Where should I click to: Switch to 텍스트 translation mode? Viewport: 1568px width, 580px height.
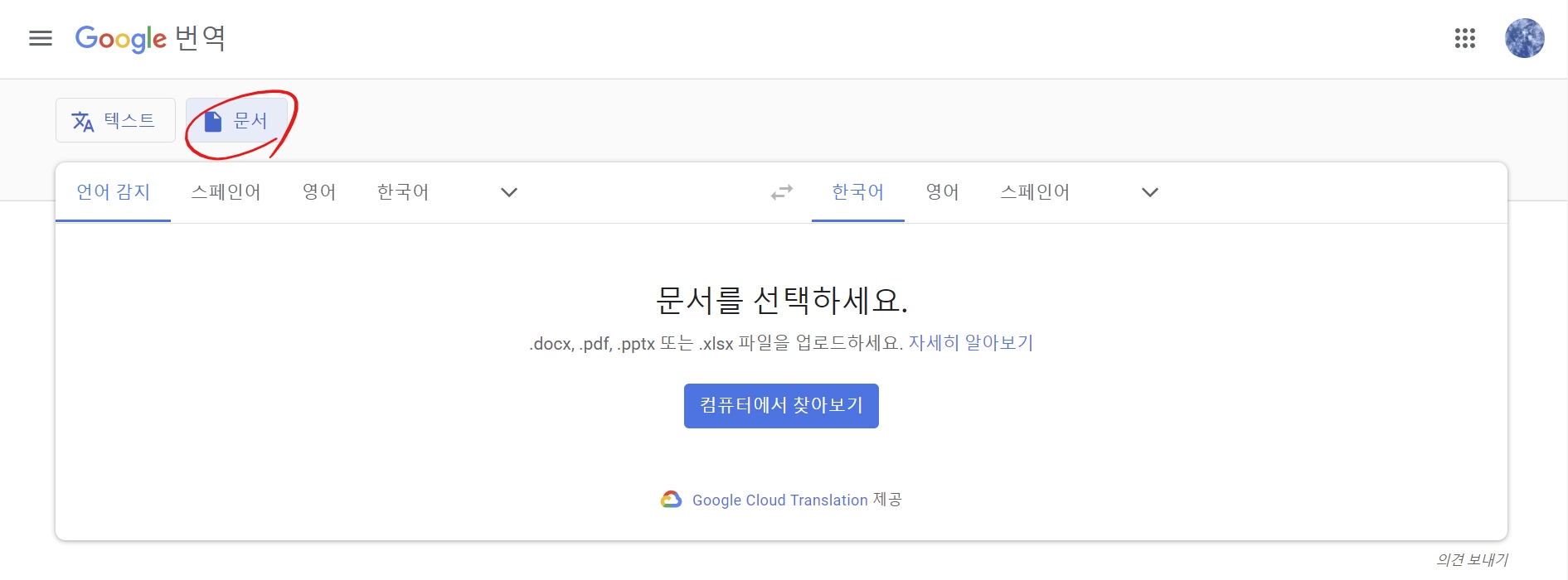coord(115,120)
